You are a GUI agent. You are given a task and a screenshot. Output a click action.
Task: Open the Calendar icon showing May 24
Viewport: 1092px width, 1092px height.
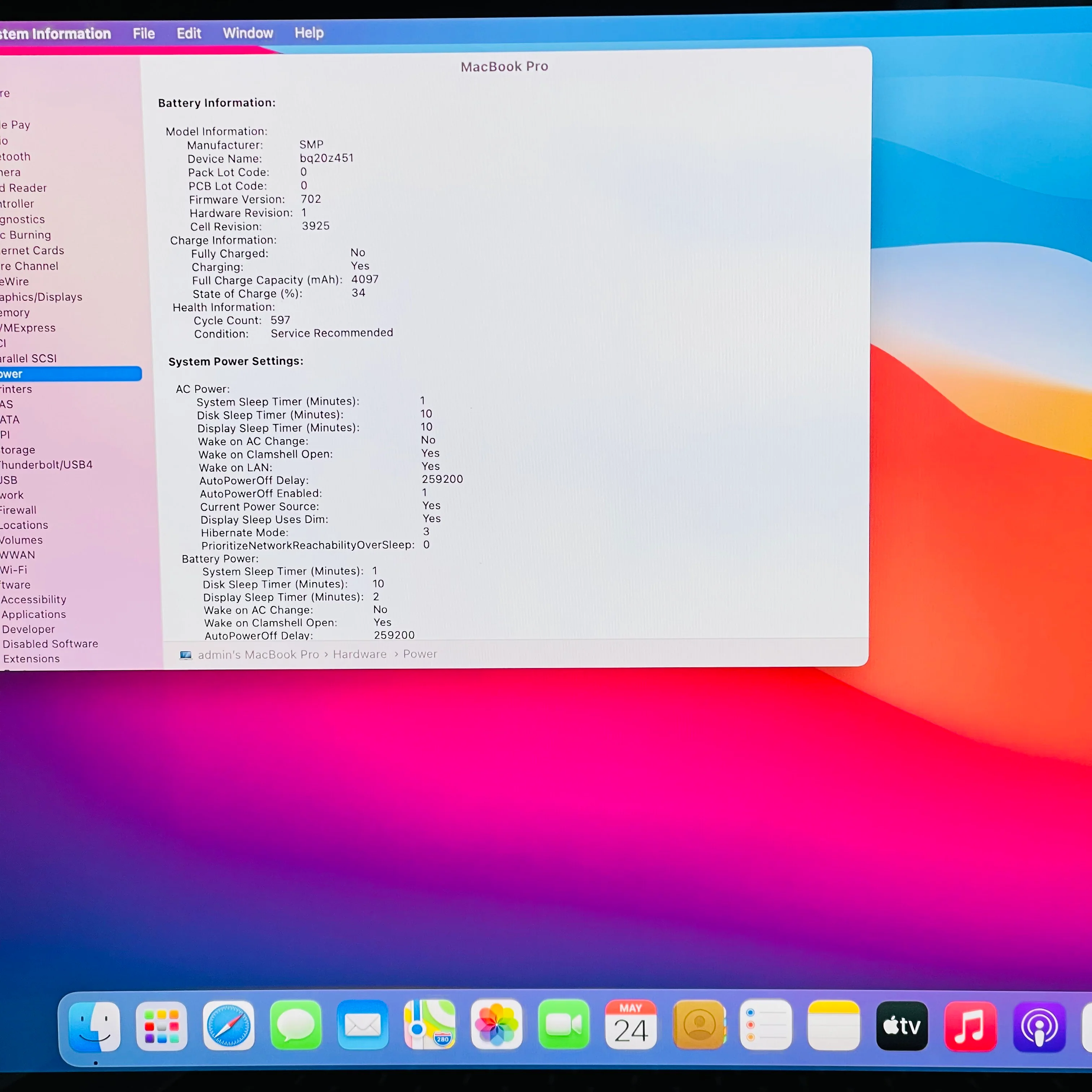coord(631,1024)
